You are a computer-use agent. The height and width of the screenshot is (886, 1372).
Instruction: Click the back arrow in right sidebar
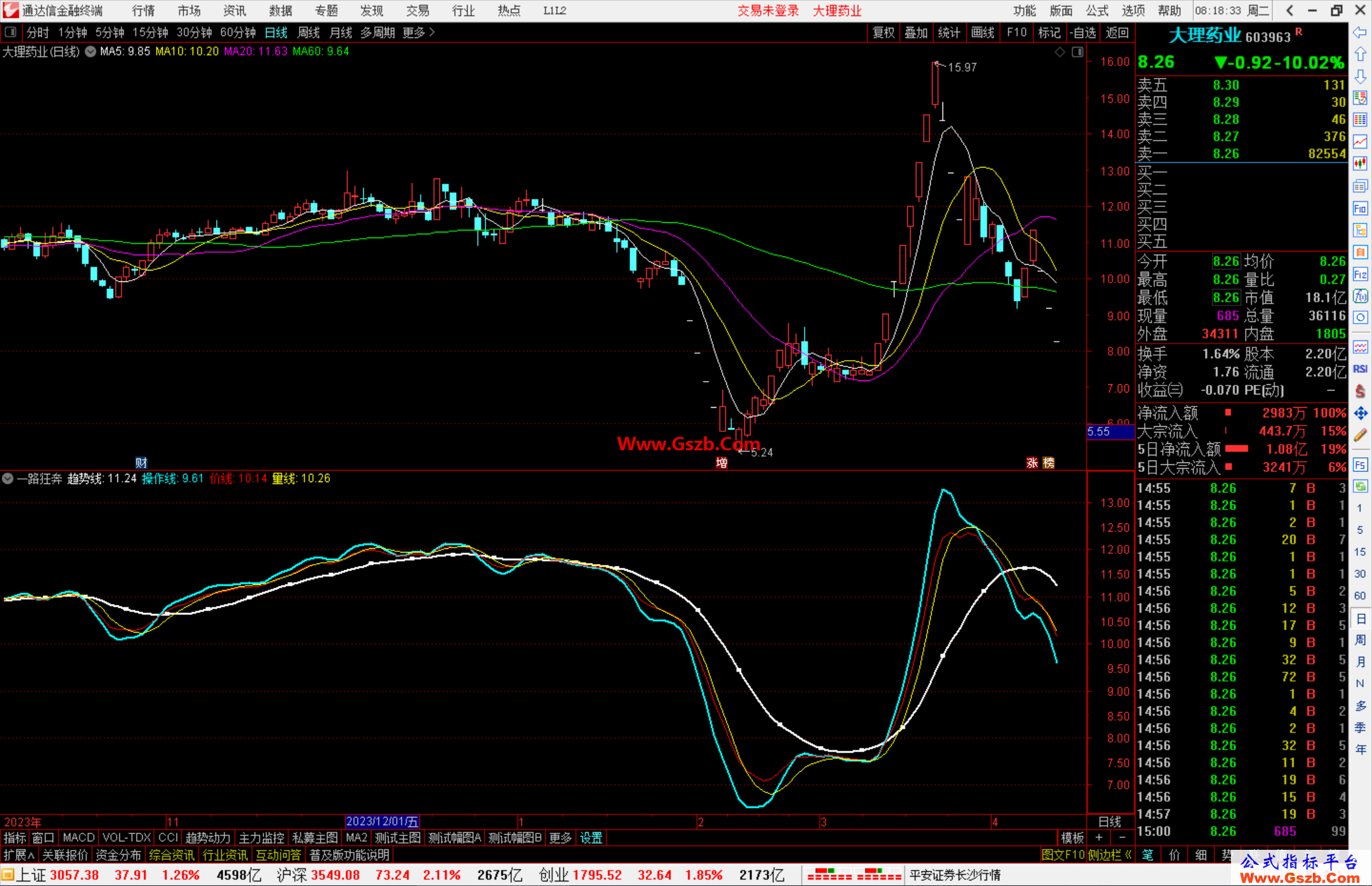click(1360, 32)
